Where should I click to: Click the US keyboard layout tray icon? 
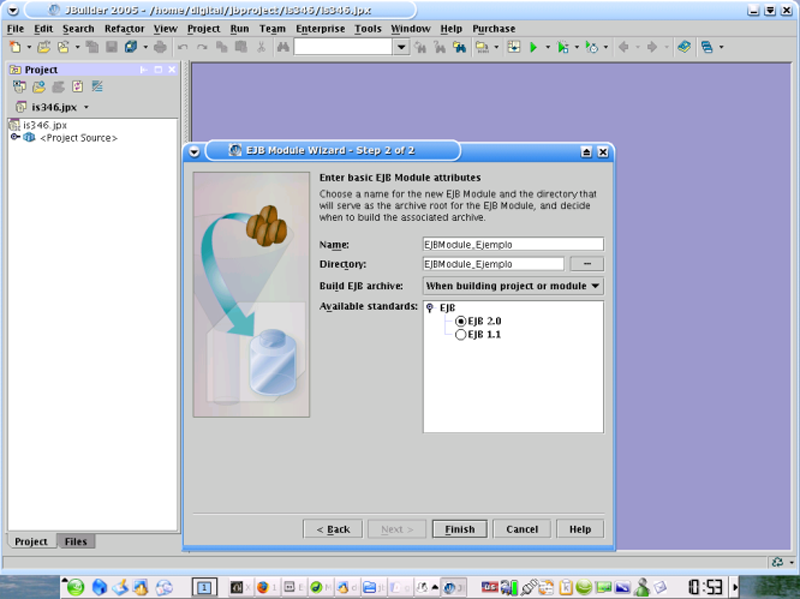[489, 587]
